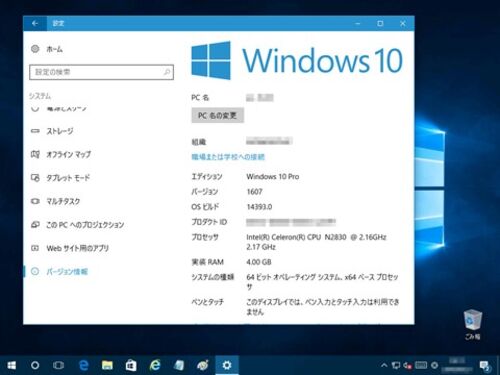Screen dimensions: 500x375
Task: Open the connect to work or school link
Action: [x=228, y=157]
